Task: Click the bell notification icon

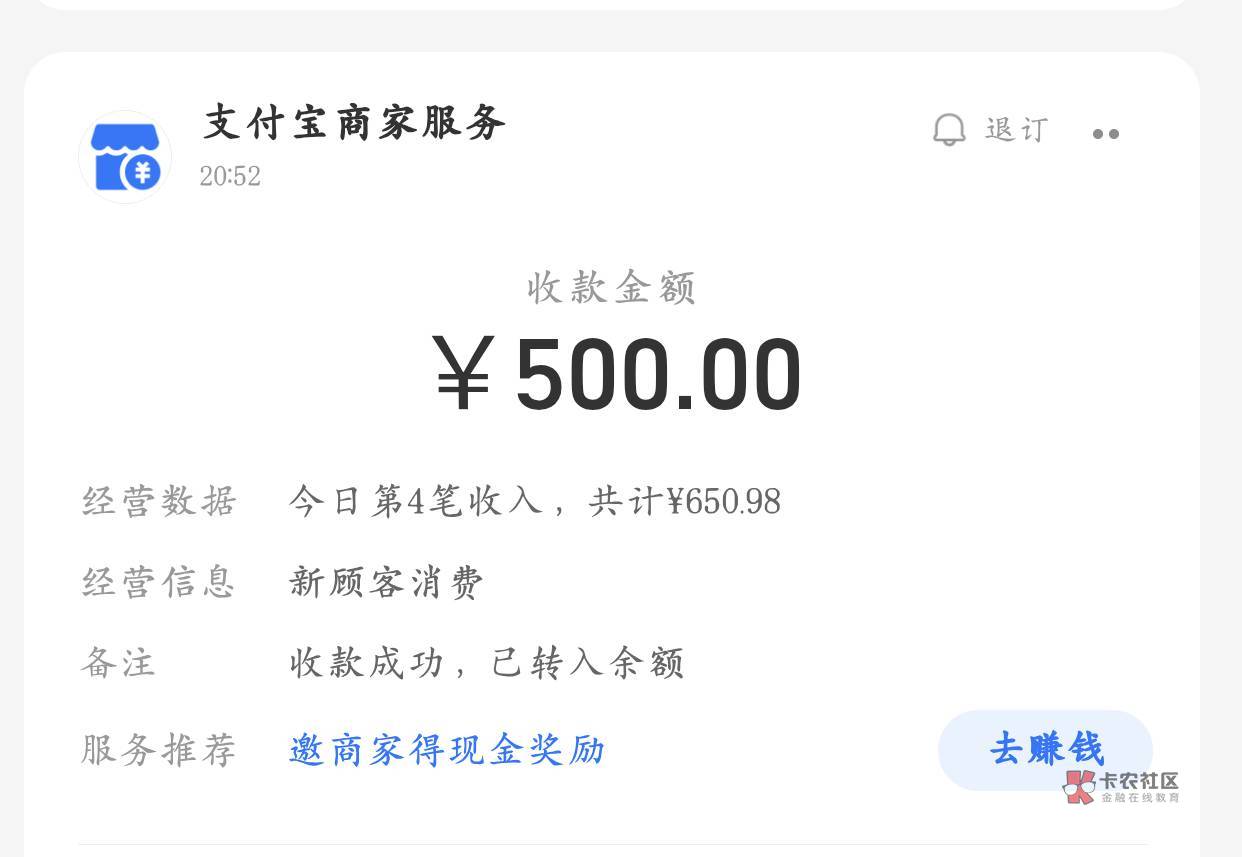Action: (948, 130)
